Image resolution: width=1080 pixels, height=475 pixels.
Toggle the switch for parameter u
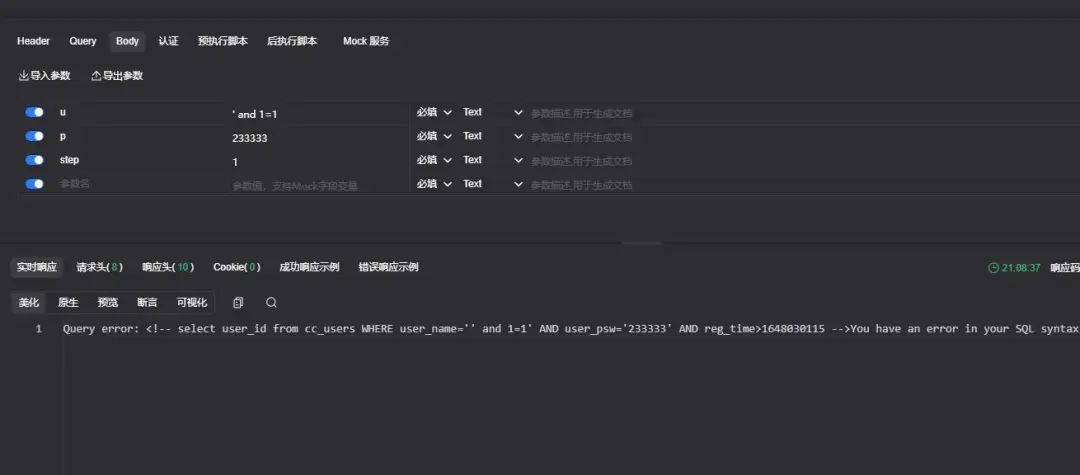point(34,112)
